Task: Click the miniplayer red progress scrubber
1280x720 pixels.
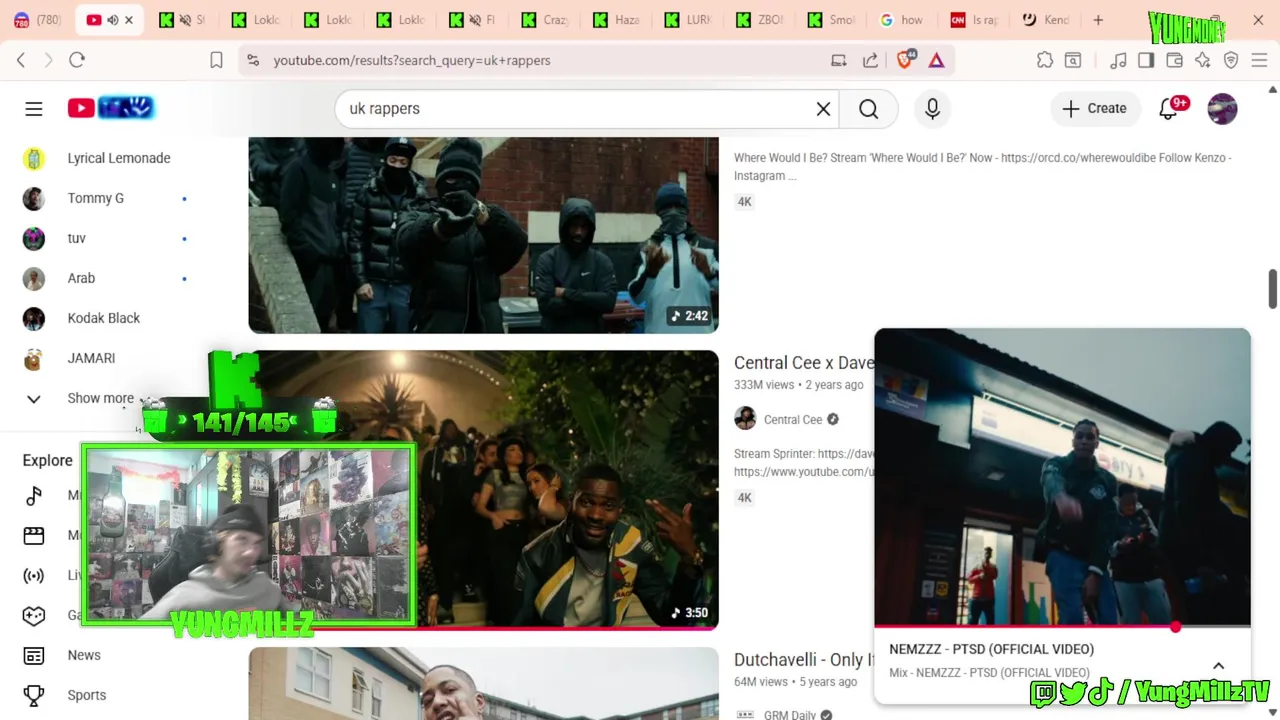Action: (1176, 627)
